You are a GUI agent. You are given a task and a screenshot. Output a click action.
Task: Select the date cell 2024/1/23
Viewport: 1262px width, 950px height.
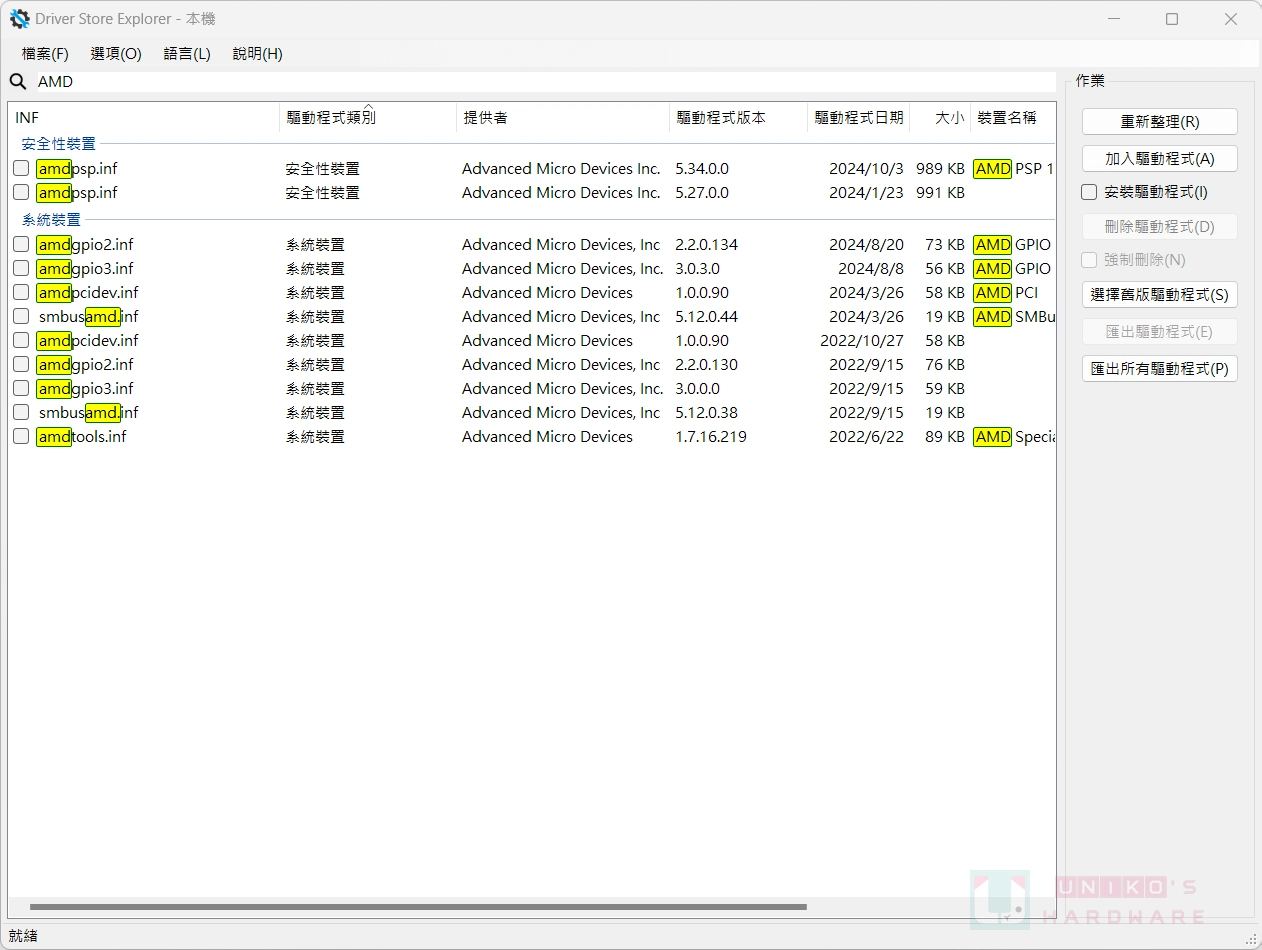point(866,193)
